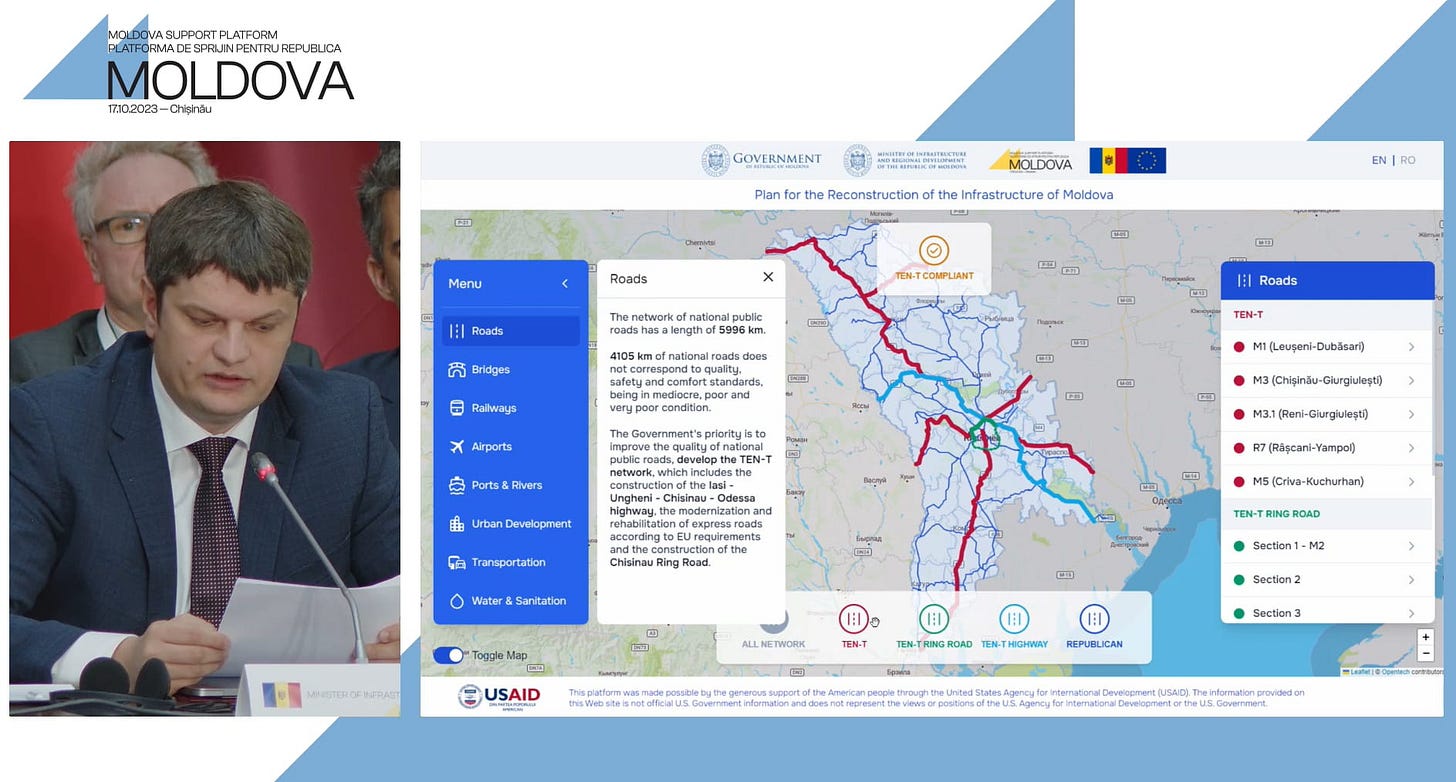Click the 'Plan for the Reconstruction' page title
Image resolution: width=1456 pixels, height=782 pixels.
pos(933,195)
